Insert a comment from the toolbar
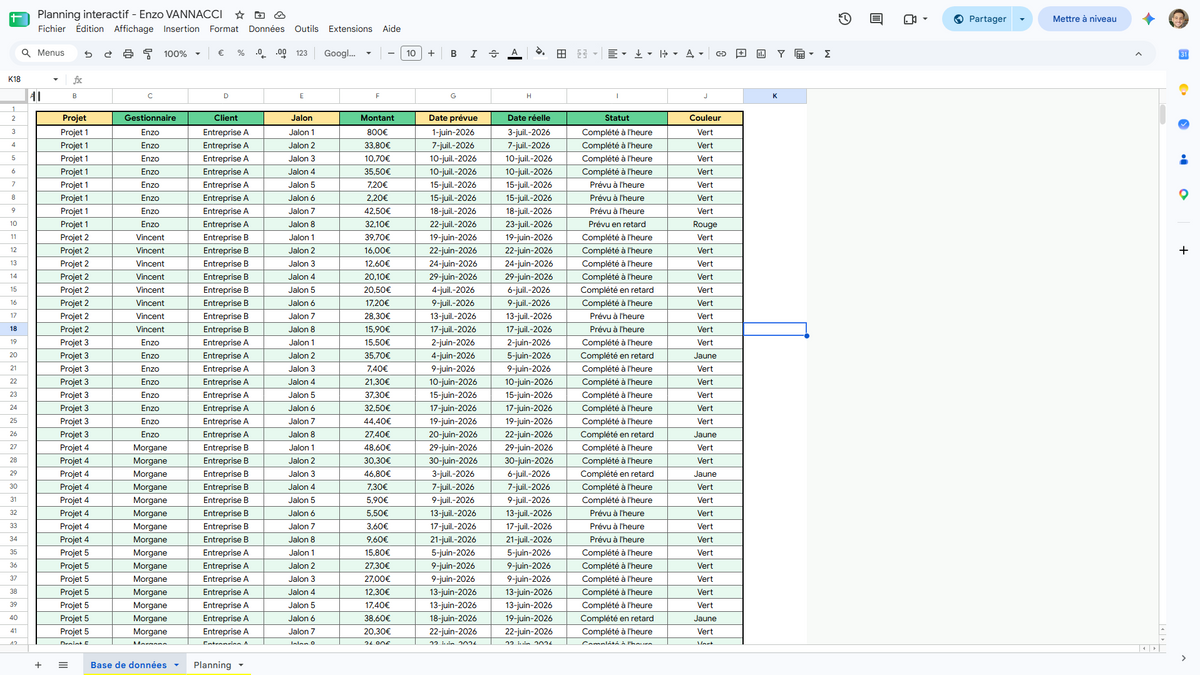1200x675 pixels. 741,54
